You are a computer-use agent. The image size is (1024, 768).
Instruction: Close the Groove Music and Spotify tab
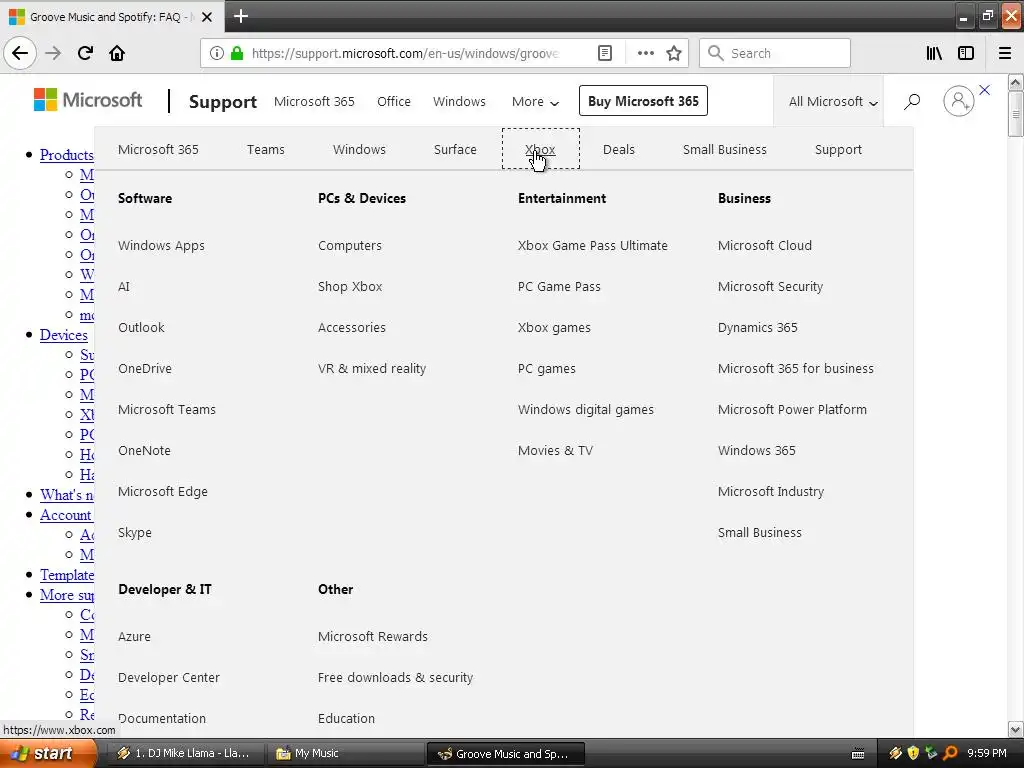pyautogui.click(x=207, y=17)
